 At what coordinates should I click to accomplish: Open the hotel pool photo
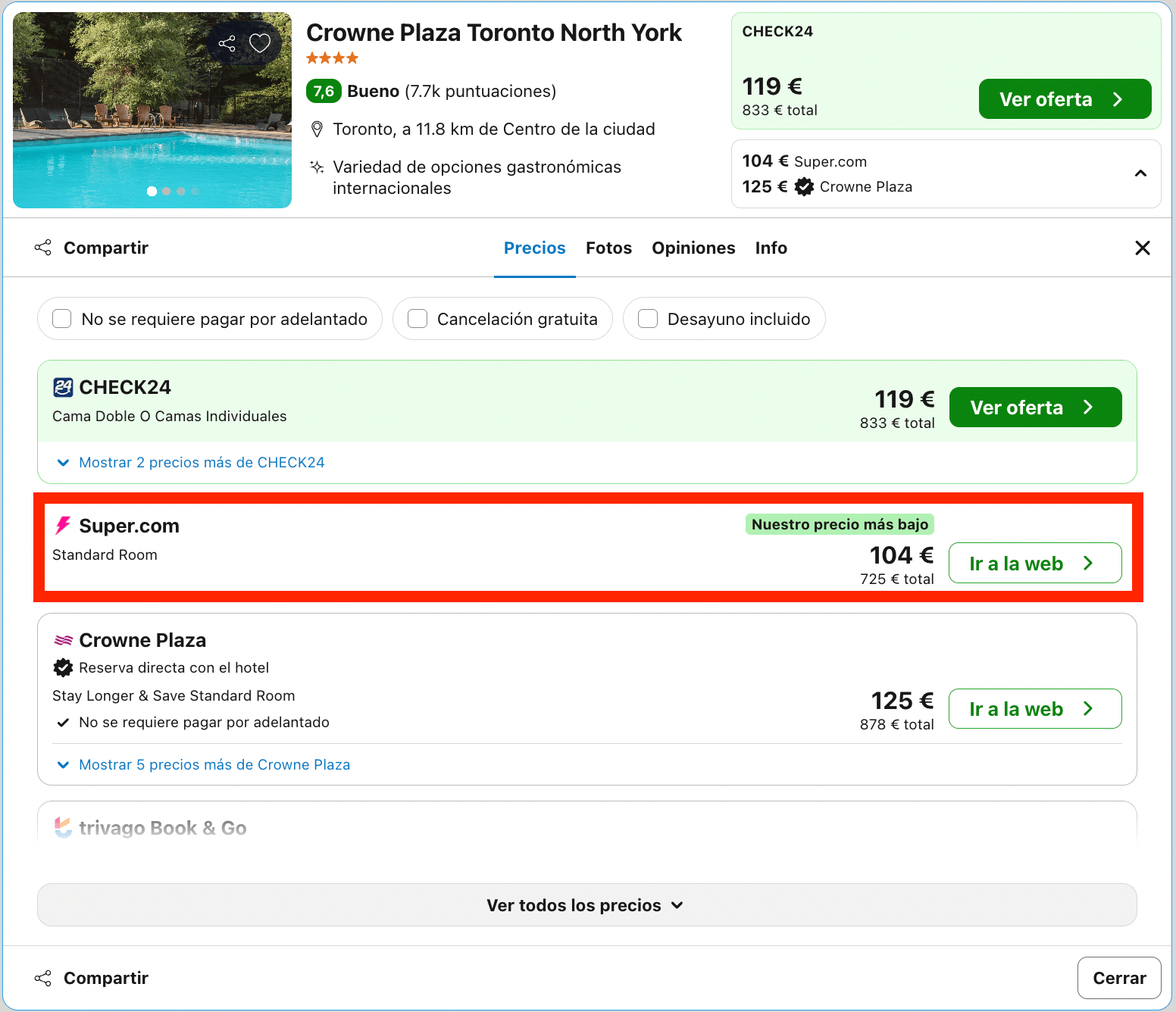(x=152, y=110)
